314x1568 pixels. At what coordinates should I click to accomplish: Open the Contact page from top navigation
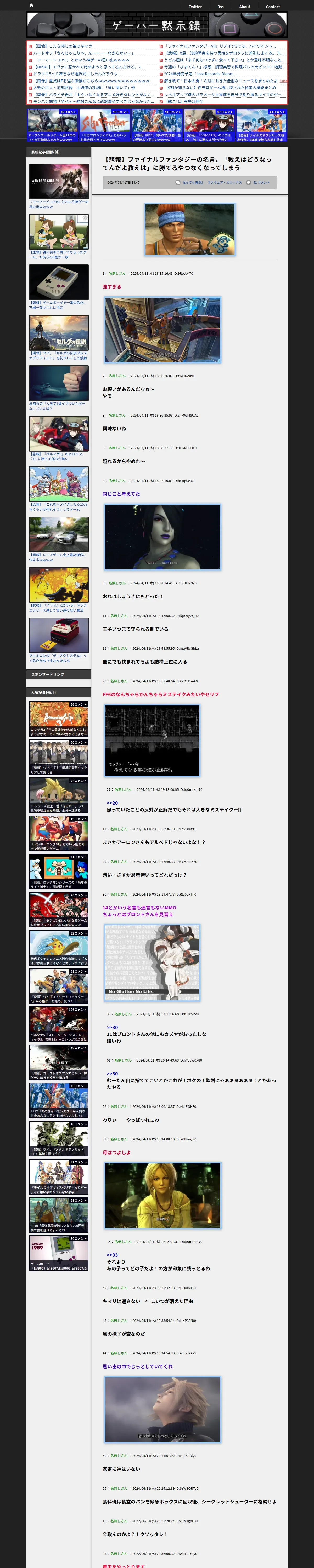click(x=273, y=7)
